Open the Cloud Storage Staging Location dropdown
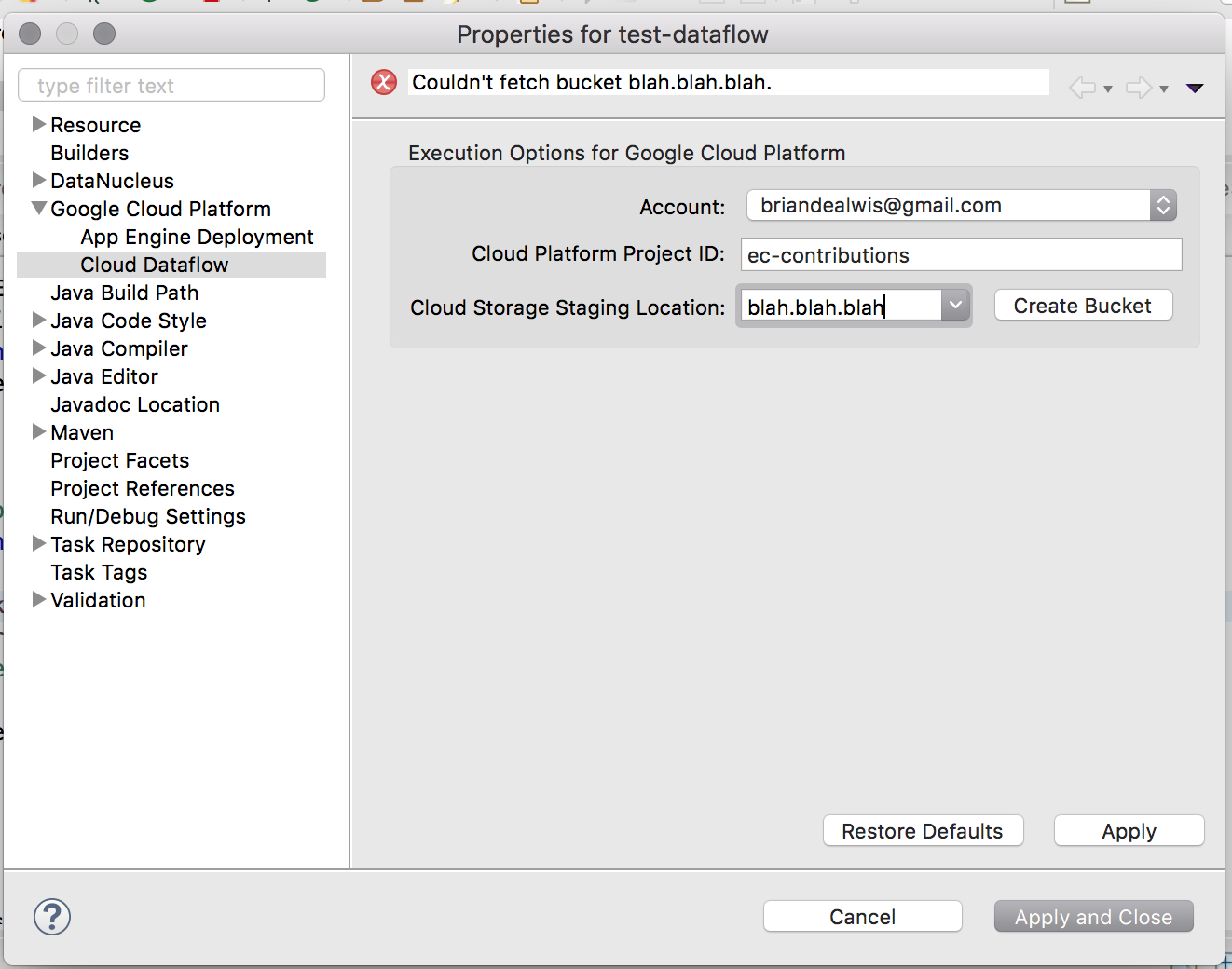This screenshot has width=1232, height=969. pyautogui.click(x=955, y=305)
